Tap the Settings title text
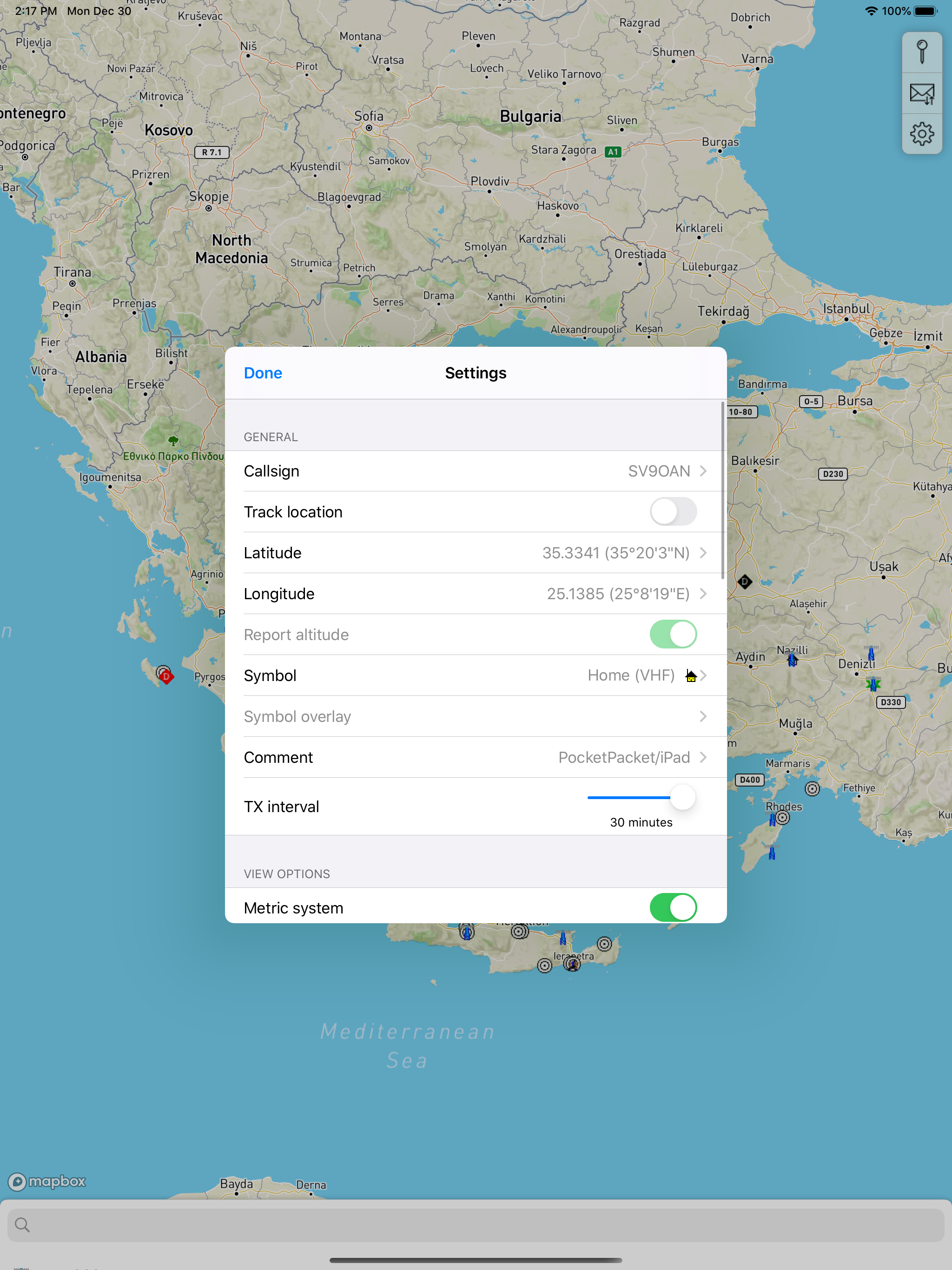952x1270 pixels. (x=476, y=373)
